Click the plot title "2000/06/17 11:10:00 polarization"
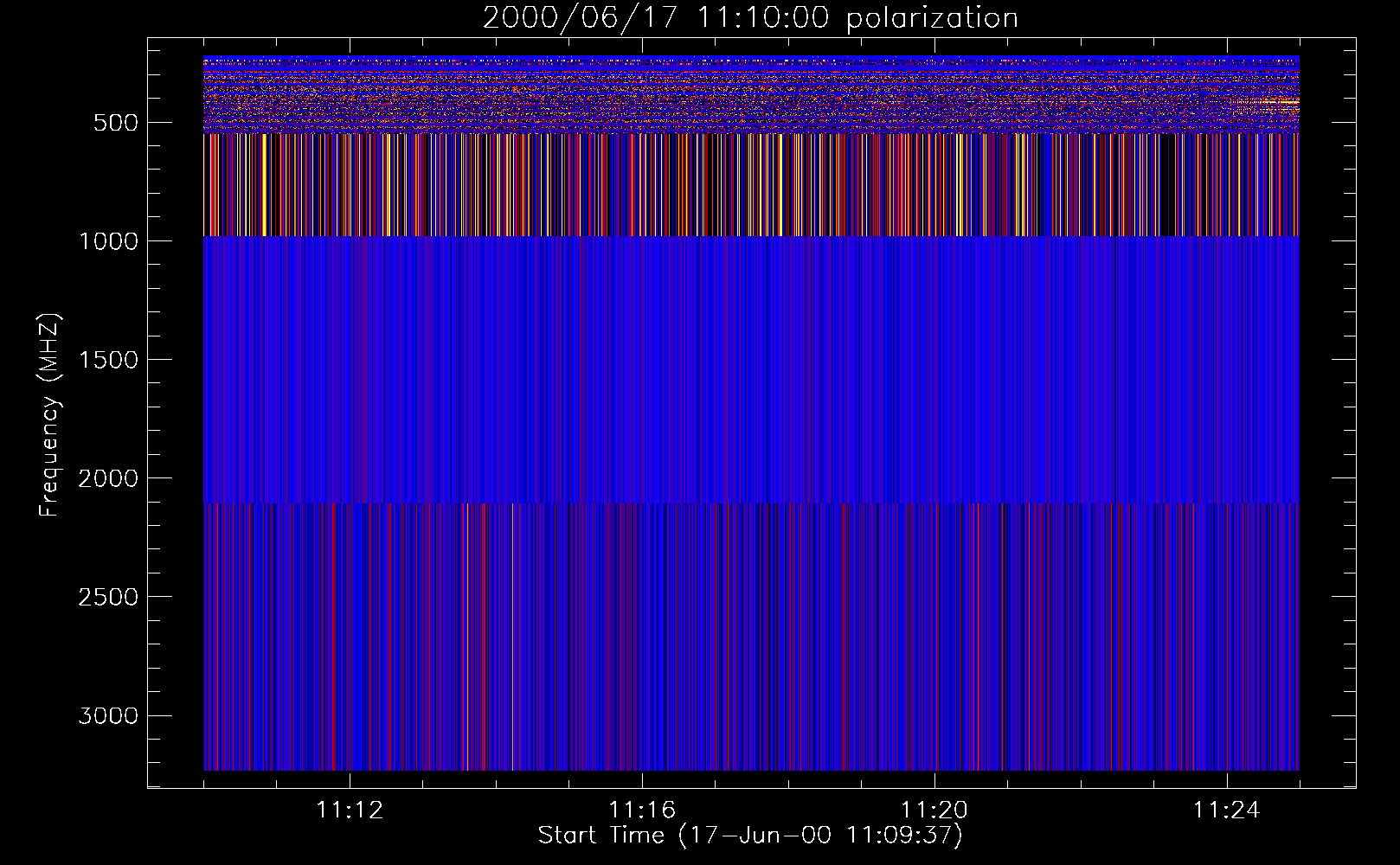 click(x=750, y=18)
